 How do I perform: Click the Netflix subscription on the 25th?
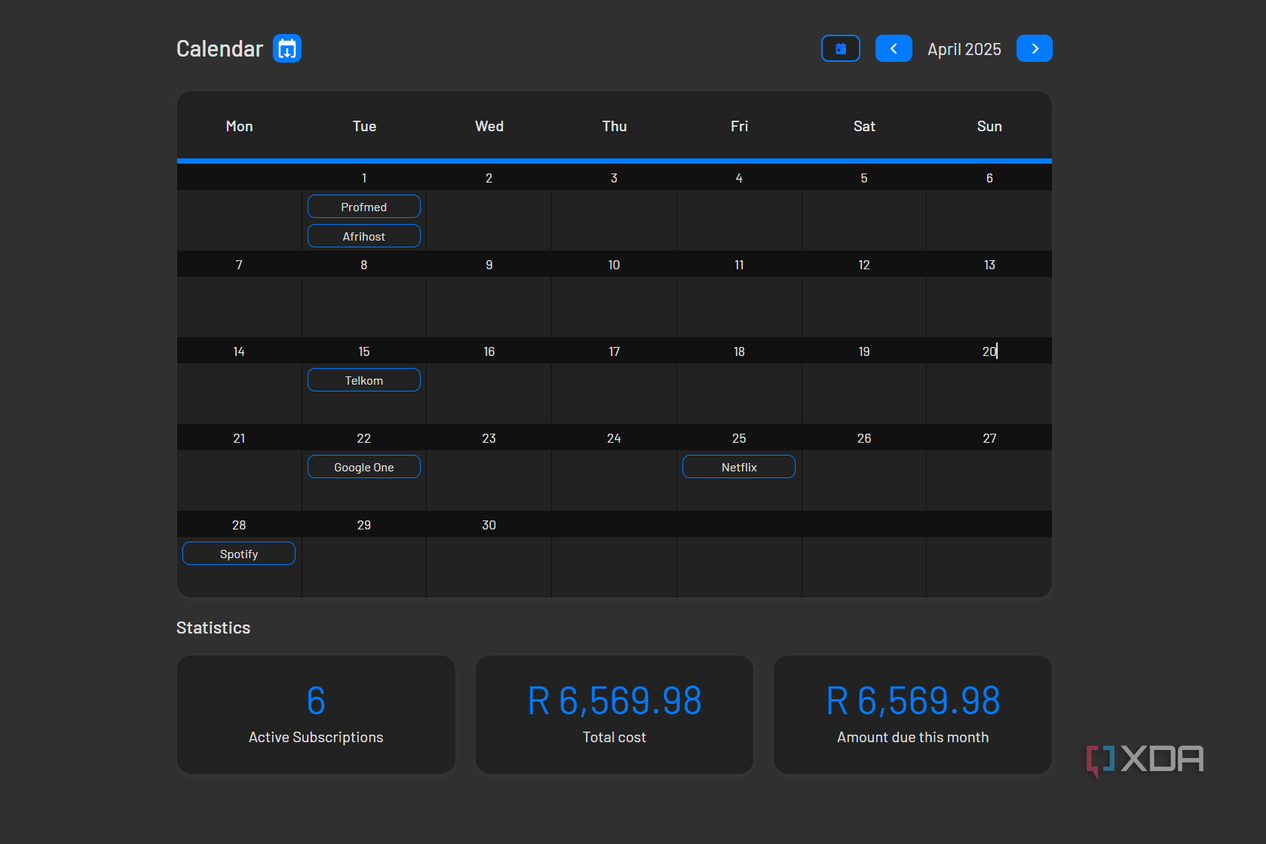(739, 467)
